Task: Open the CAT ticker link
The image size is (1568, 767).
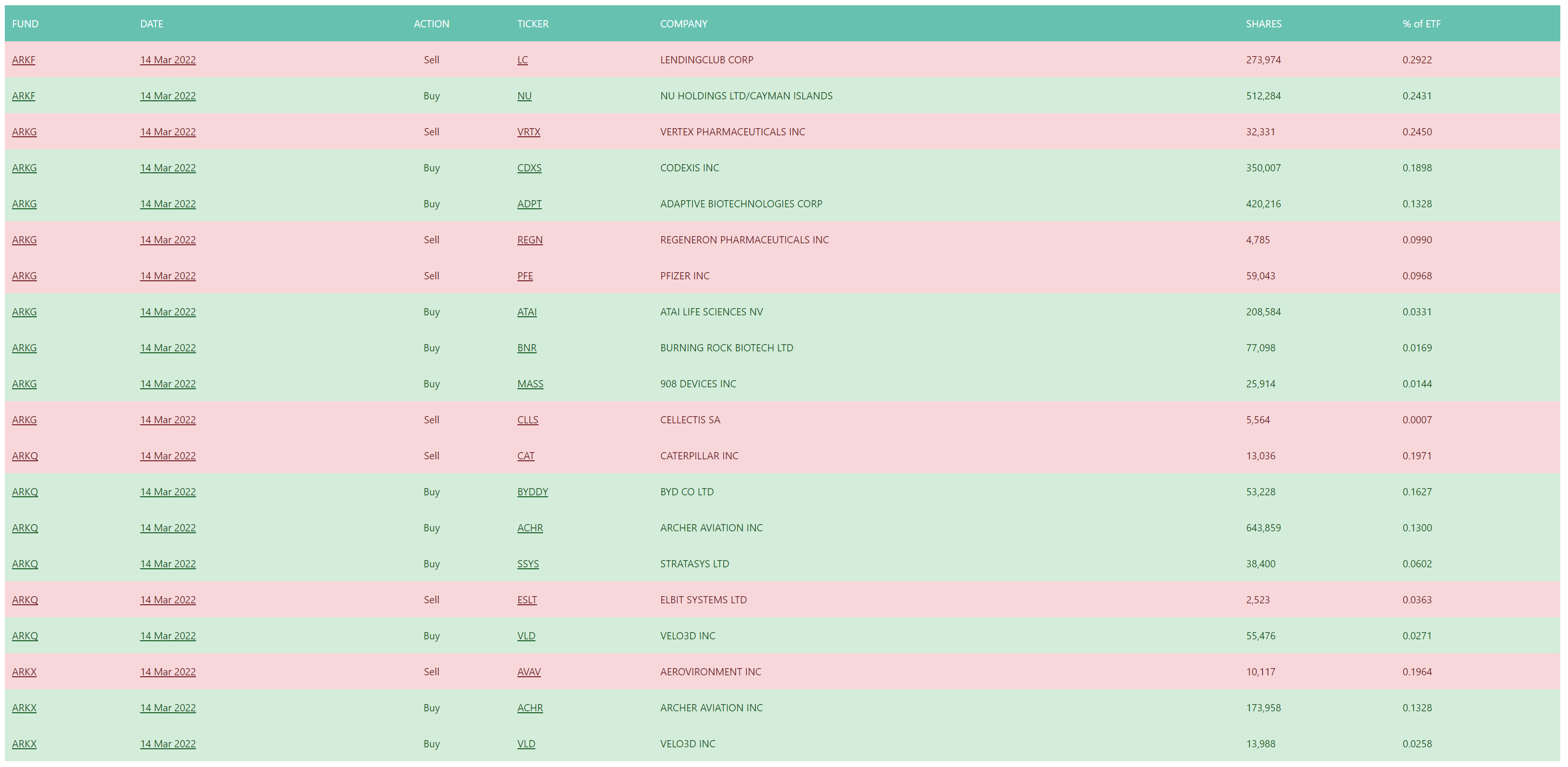Action: point(526,455)
